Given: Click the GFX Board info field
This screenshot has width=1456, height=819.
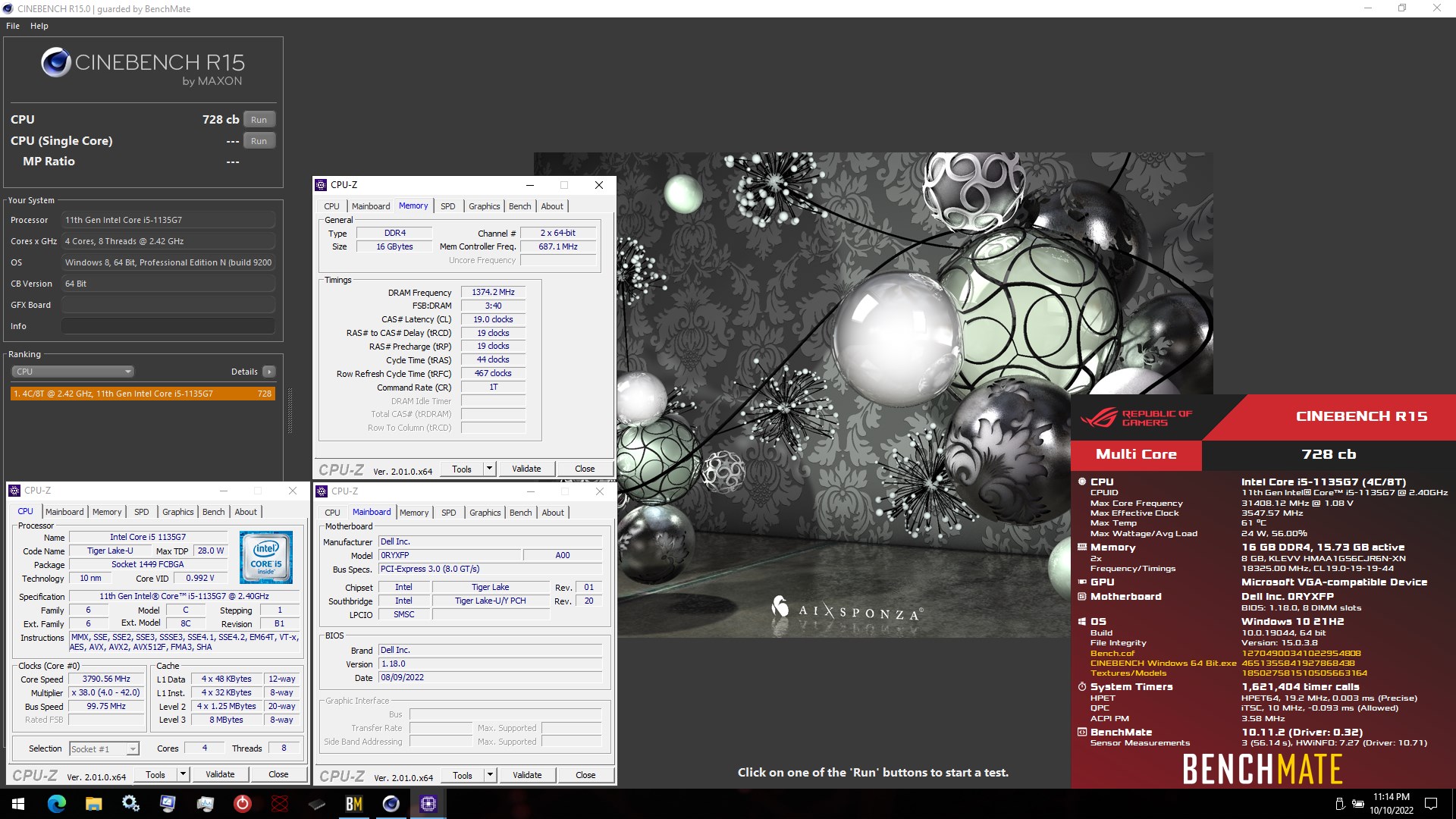Looking at the screenshot, I should click(168, 305).
